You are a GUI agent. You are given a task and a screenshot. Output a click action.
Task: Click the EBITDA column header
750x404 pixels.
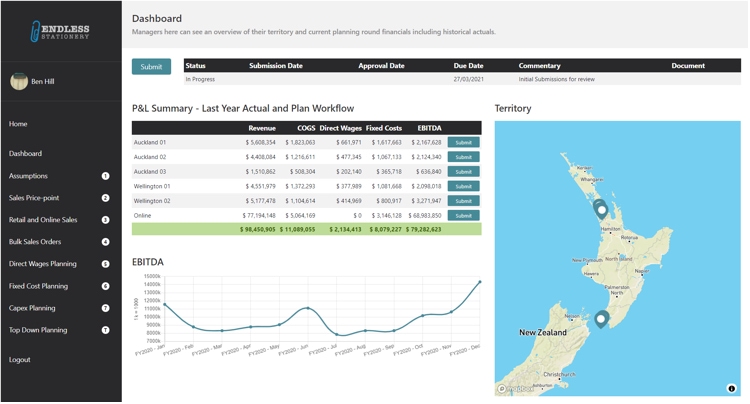(x=430, y=128)
